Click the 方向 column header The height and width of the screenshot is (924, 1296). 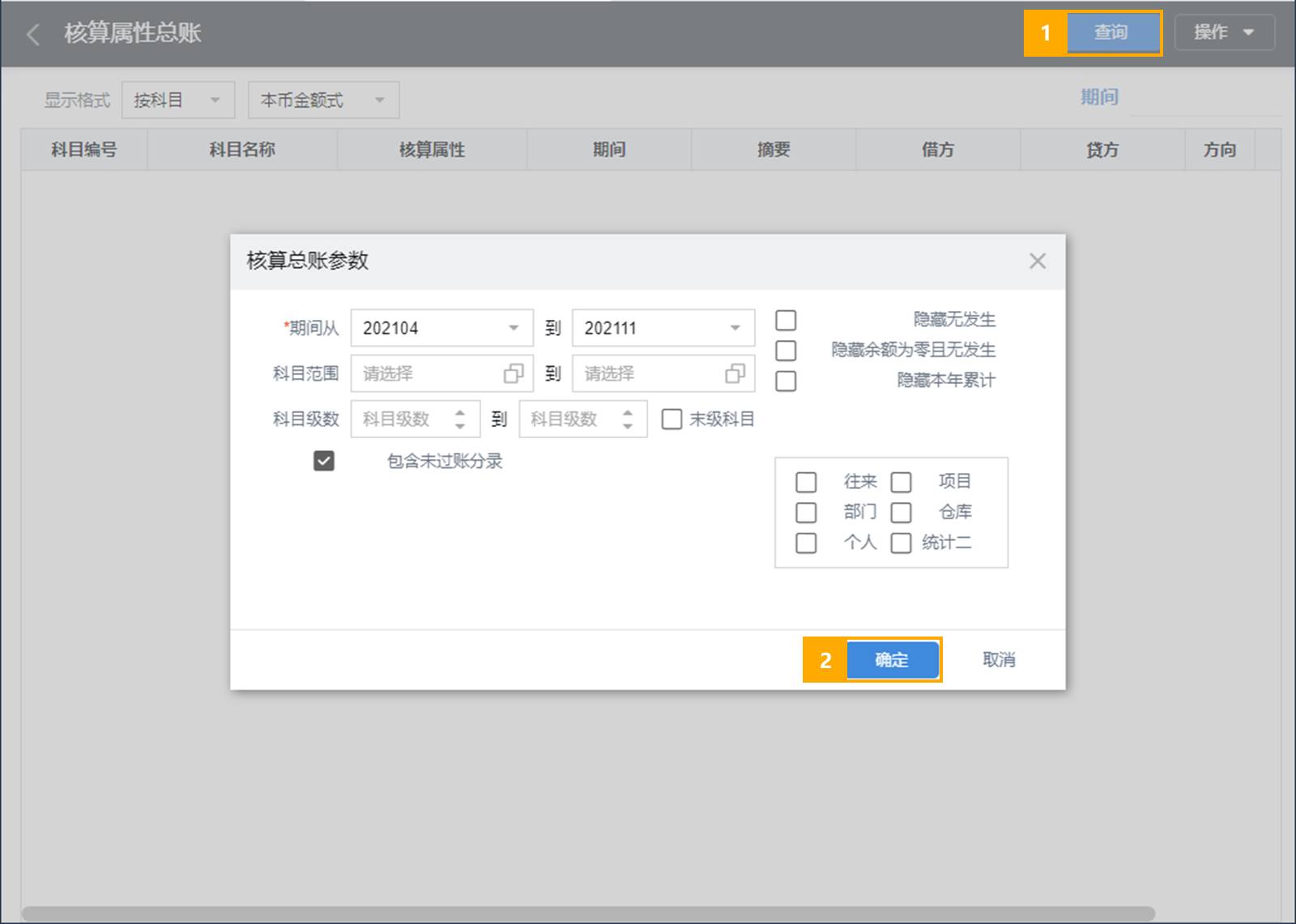click(x=1220, y=150)
